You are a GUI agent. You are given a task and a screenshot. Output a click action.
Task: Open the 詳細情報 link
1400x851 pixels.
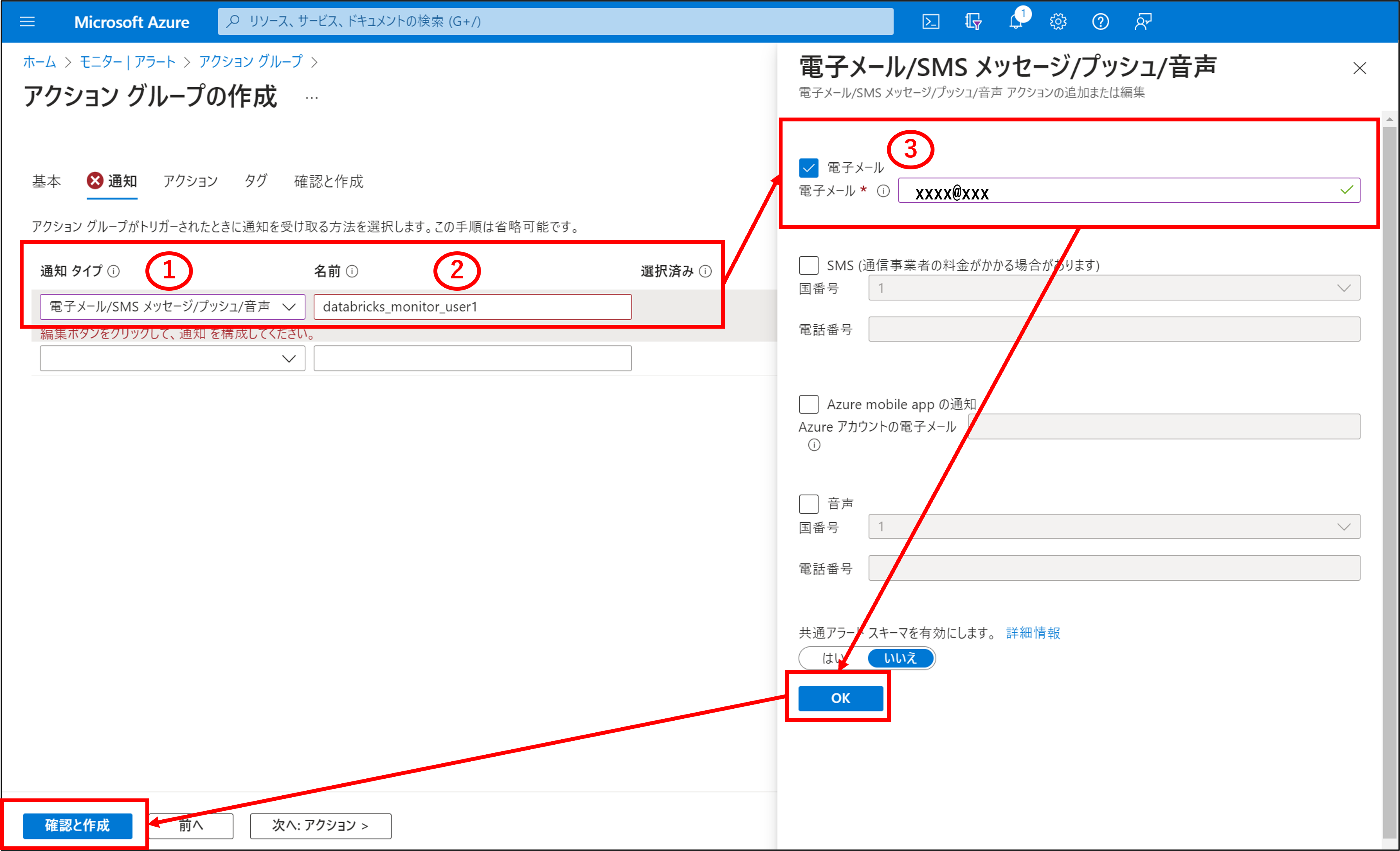pos(1032,633)
